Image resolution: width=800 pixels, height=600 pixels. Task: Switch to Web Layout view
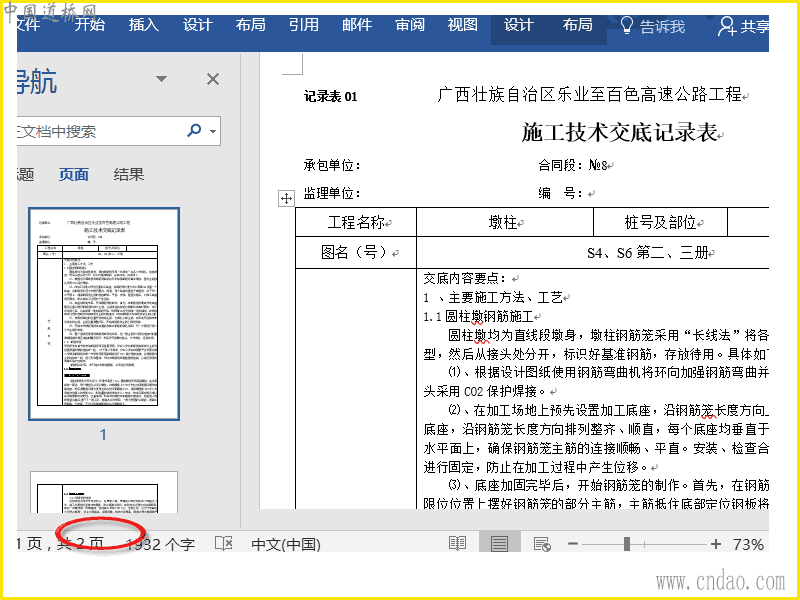click(542, 544)
